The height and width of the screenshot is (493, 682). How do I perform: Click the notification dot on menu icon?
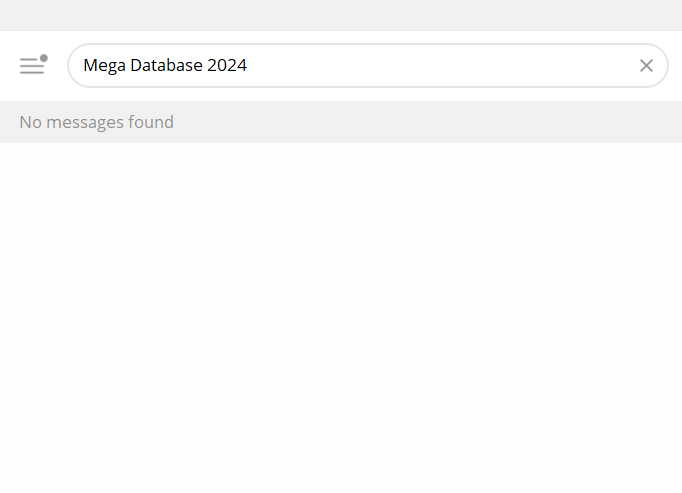point(44,58)
